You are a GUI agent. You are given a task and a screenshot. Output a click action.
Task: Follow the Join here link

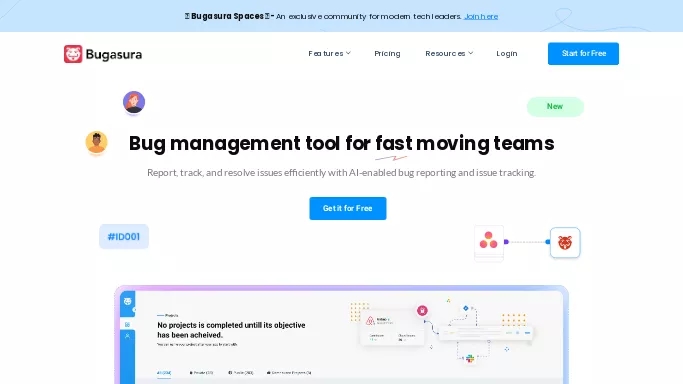(x=481, y=17)
